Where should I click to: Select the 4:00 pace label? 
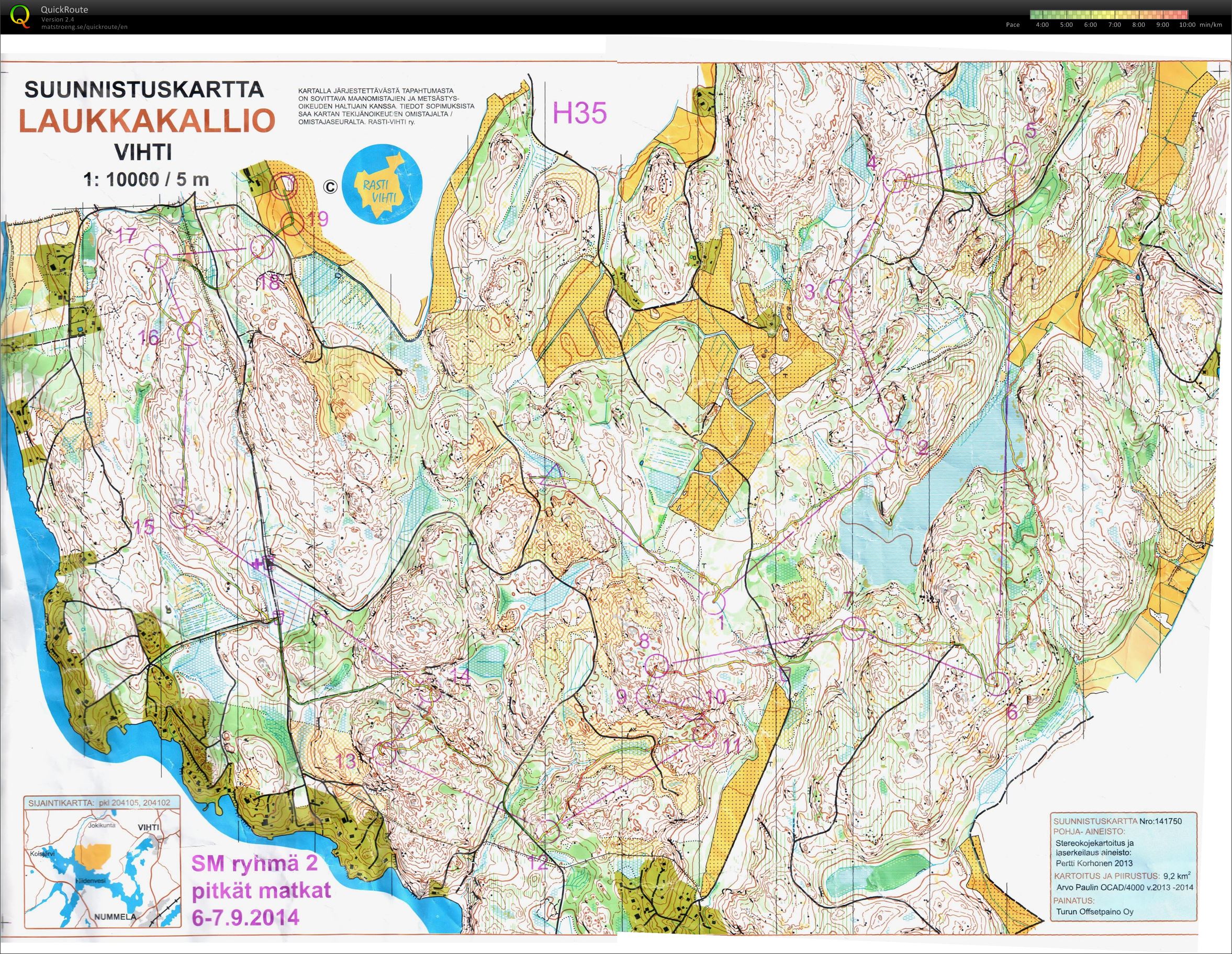1042,25
